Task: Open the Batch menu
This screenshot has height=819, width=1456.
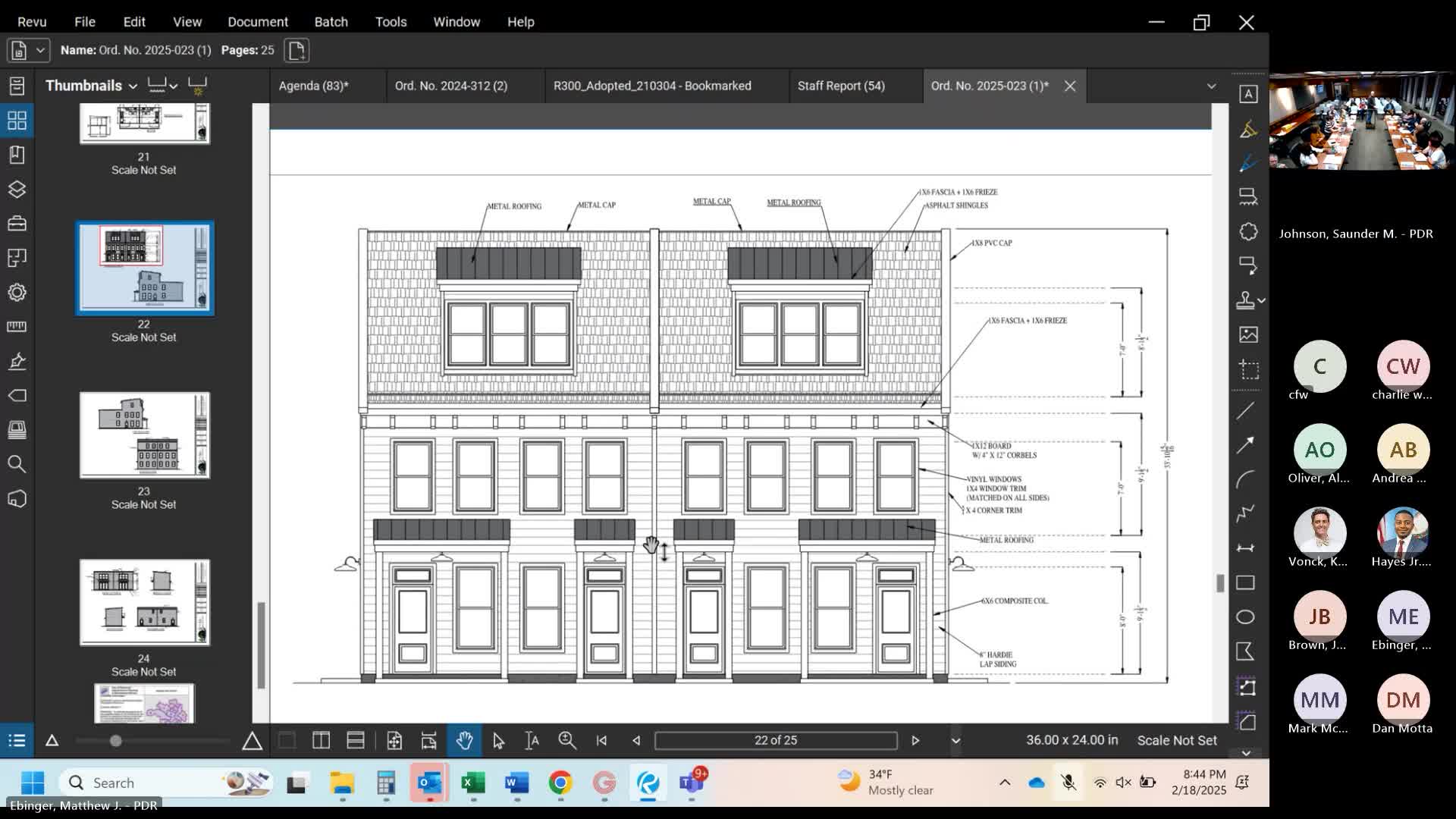Action: coord(331,22)
